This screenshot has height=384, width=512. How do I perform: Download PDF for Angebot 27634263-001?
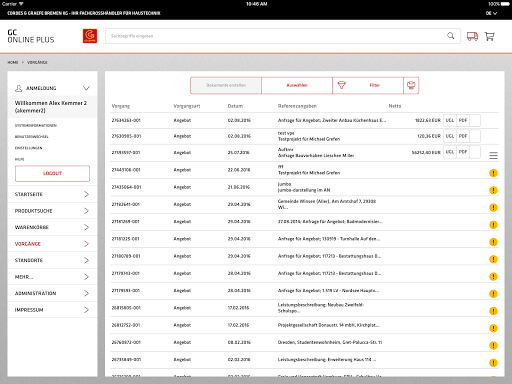point(463,120)
